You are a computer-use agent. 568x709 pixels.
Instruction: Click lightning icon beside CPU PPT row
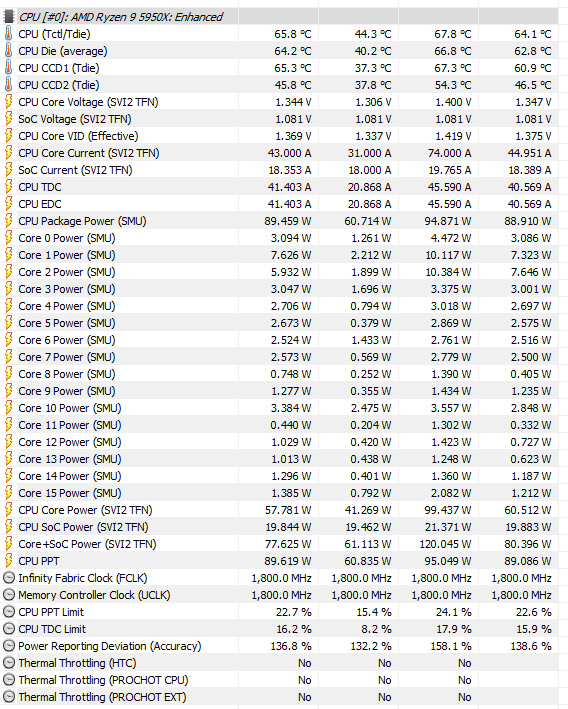coord(8,561)
